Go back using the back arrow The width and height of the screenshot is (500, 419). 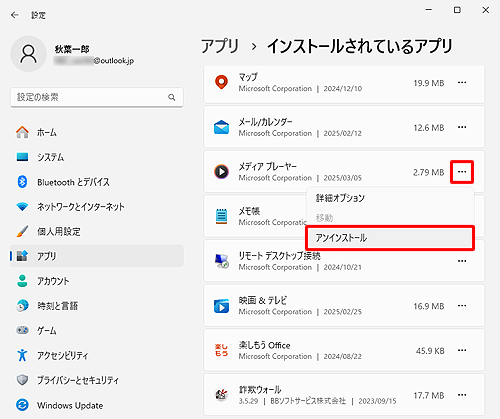click(x=15, y=15)
